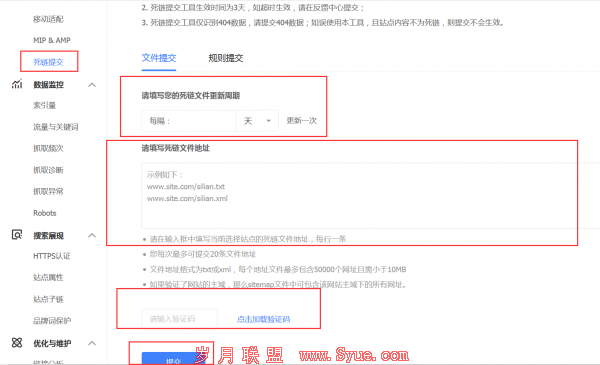Open 流量与关键词 in the sidebar

(55, 127)
